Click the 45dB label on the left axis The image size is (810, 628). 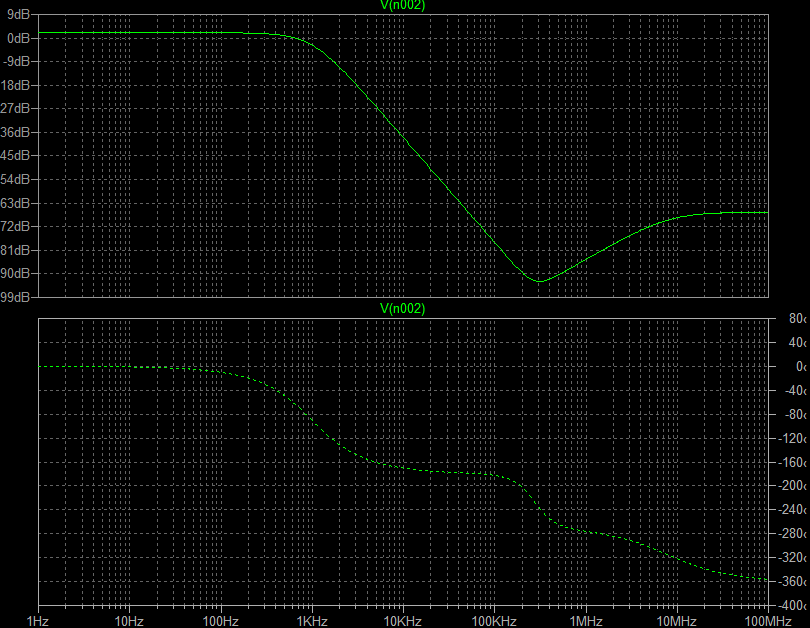click(x=17, y=155)
